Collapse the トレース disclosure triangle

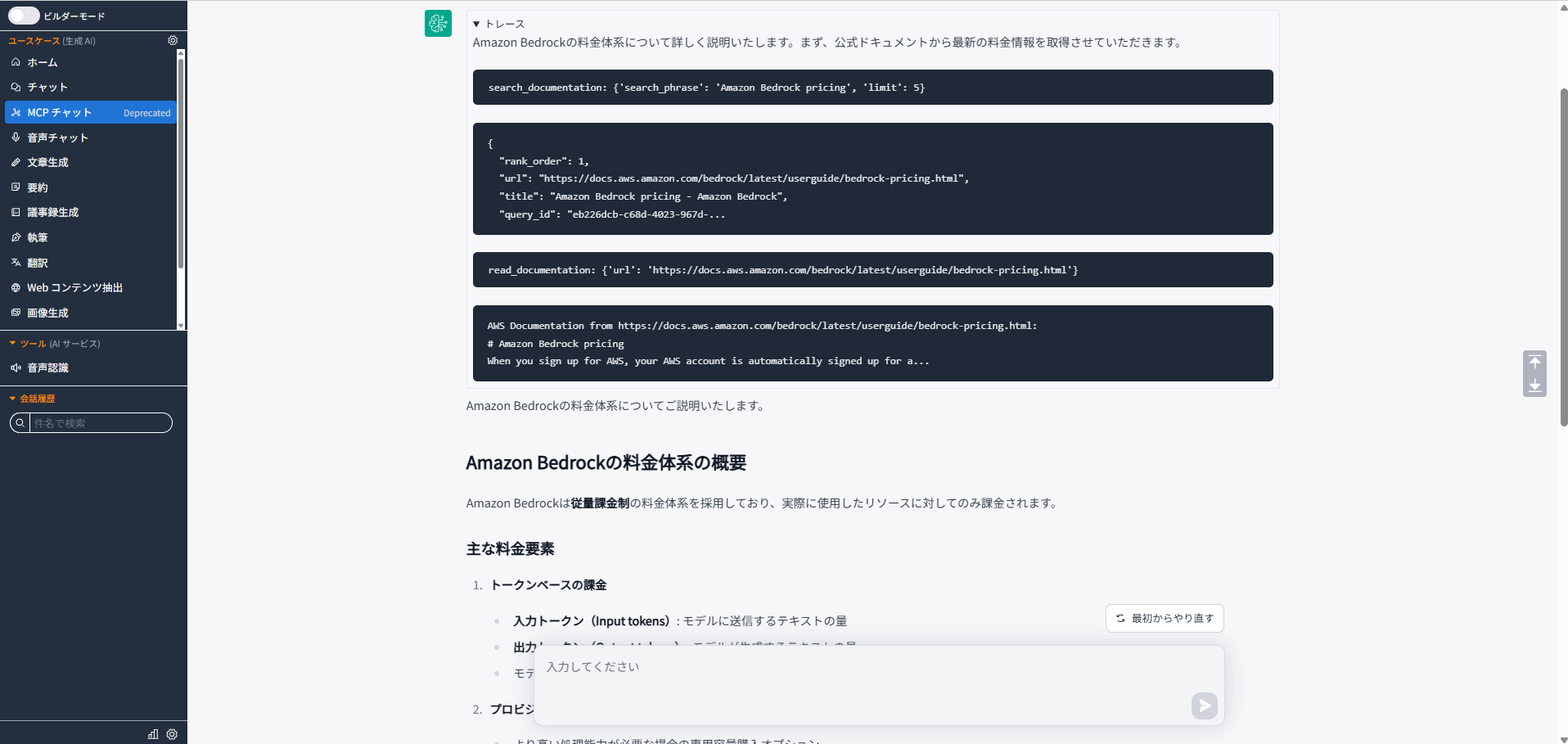point(476,24)
